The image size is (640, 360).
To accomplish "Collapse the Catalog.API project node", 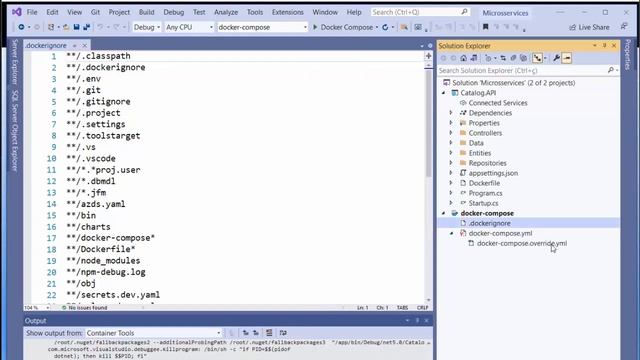I will coord(444,93).
